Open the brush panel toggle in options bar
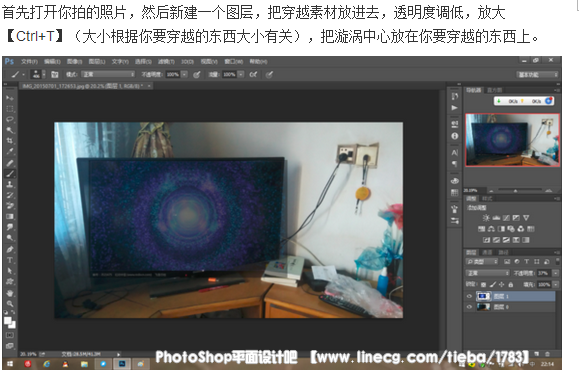This screenshot has height=374, width=579. coord(55,75)
